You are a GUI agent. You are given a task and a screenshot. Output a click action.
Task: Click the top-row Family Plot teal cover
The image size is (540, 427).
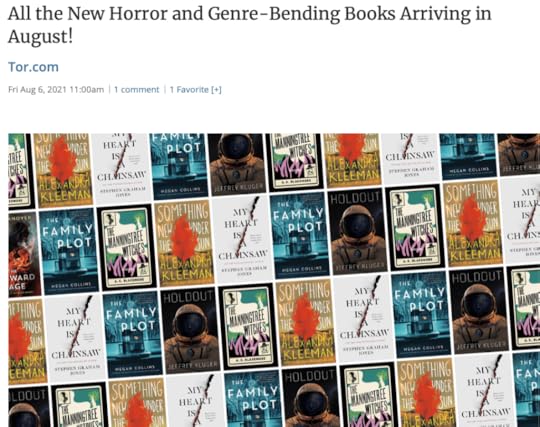point(179,166)
